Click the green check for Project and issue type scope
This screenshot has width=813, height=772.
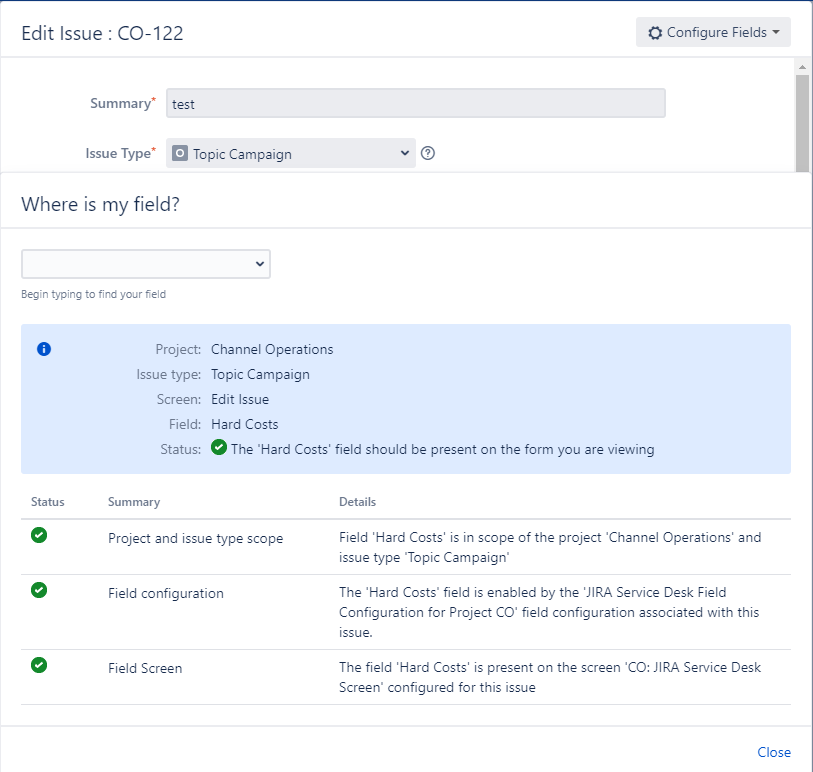(x=39, y=535)
